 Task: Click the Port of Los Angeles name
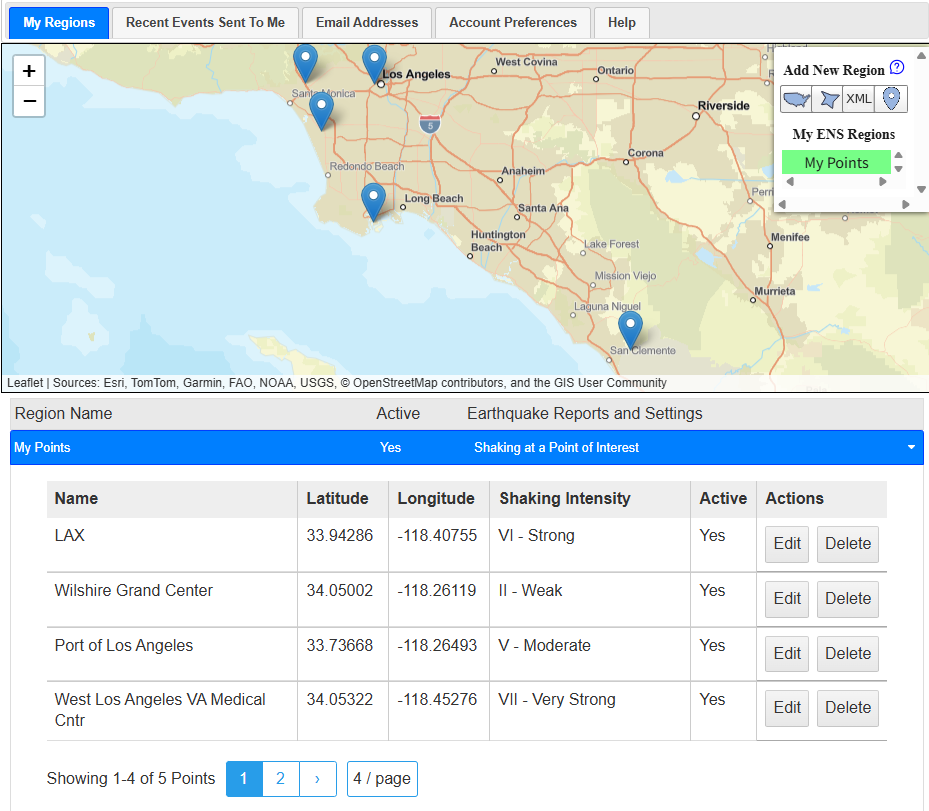[x=124, y=645]
